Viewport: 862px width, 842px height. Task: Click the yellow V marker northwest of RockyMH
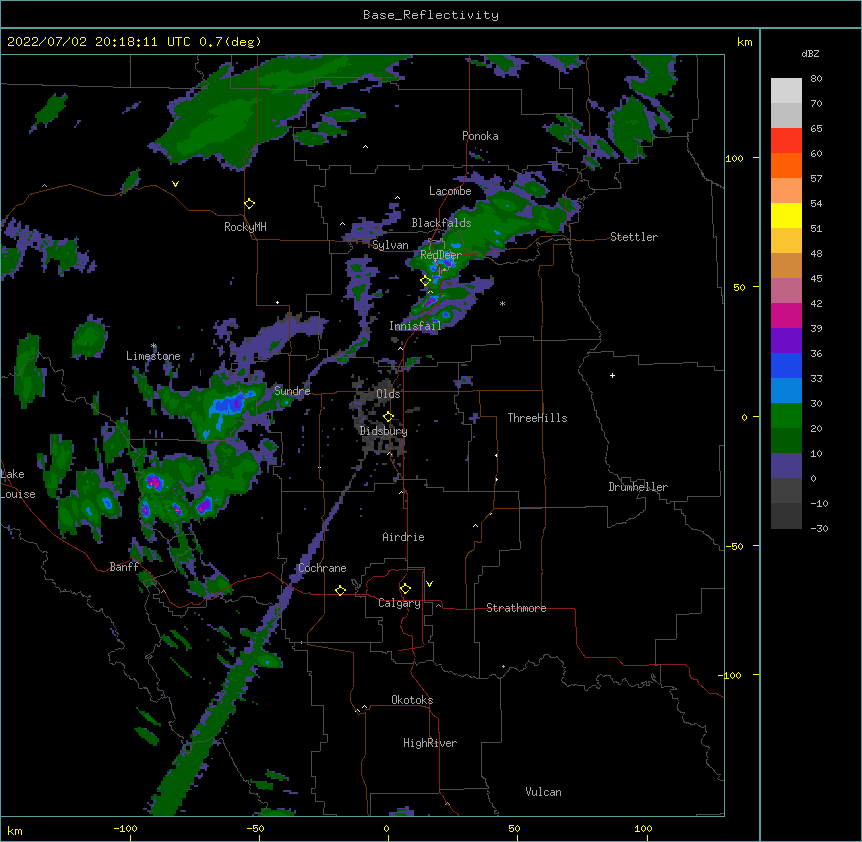[175, 184]
